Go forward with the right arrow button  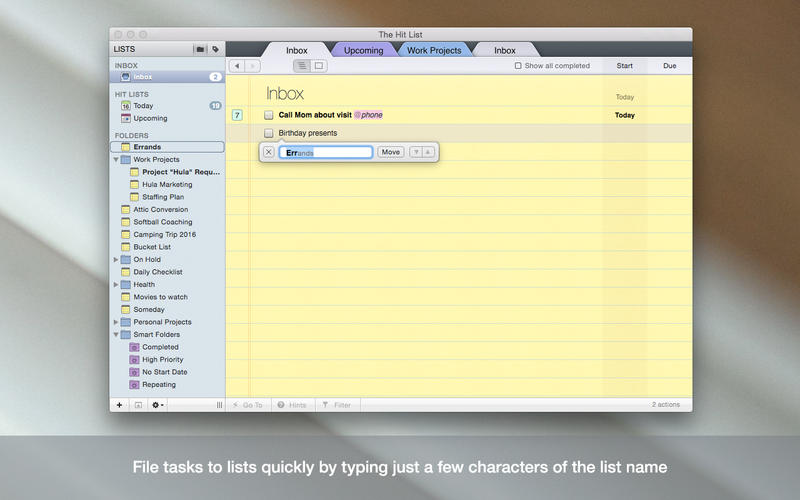click(x=252, y=65)
